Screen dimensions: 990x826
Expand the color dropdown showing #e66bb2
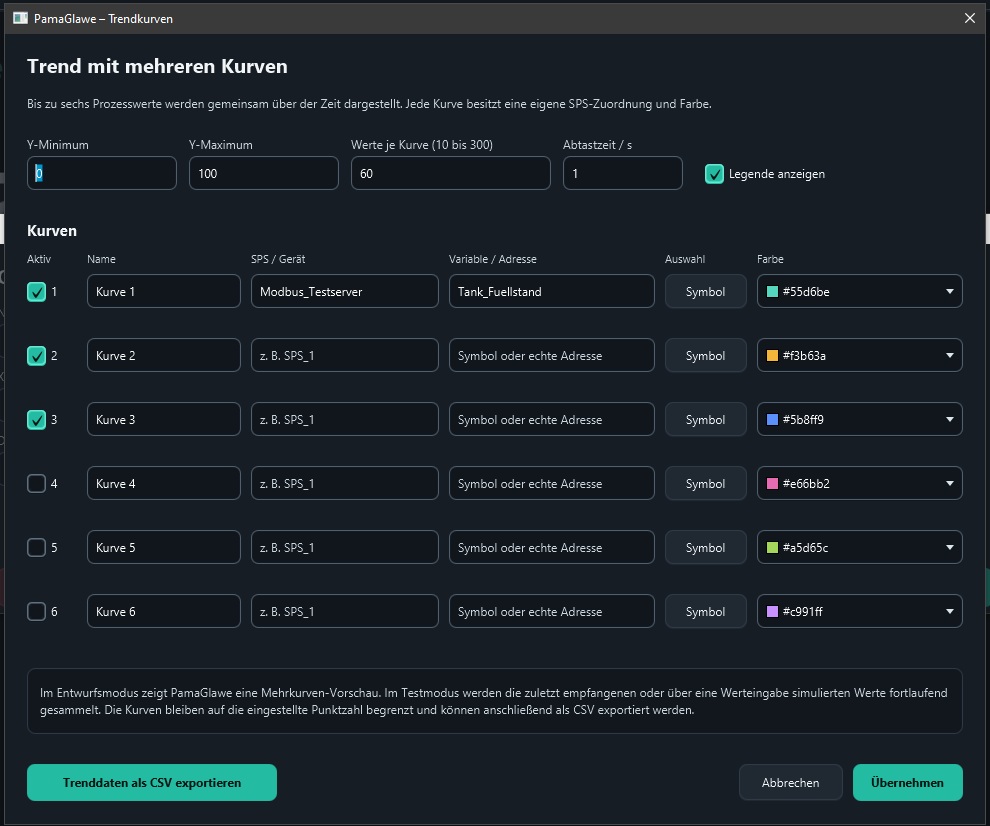point(859,483)
